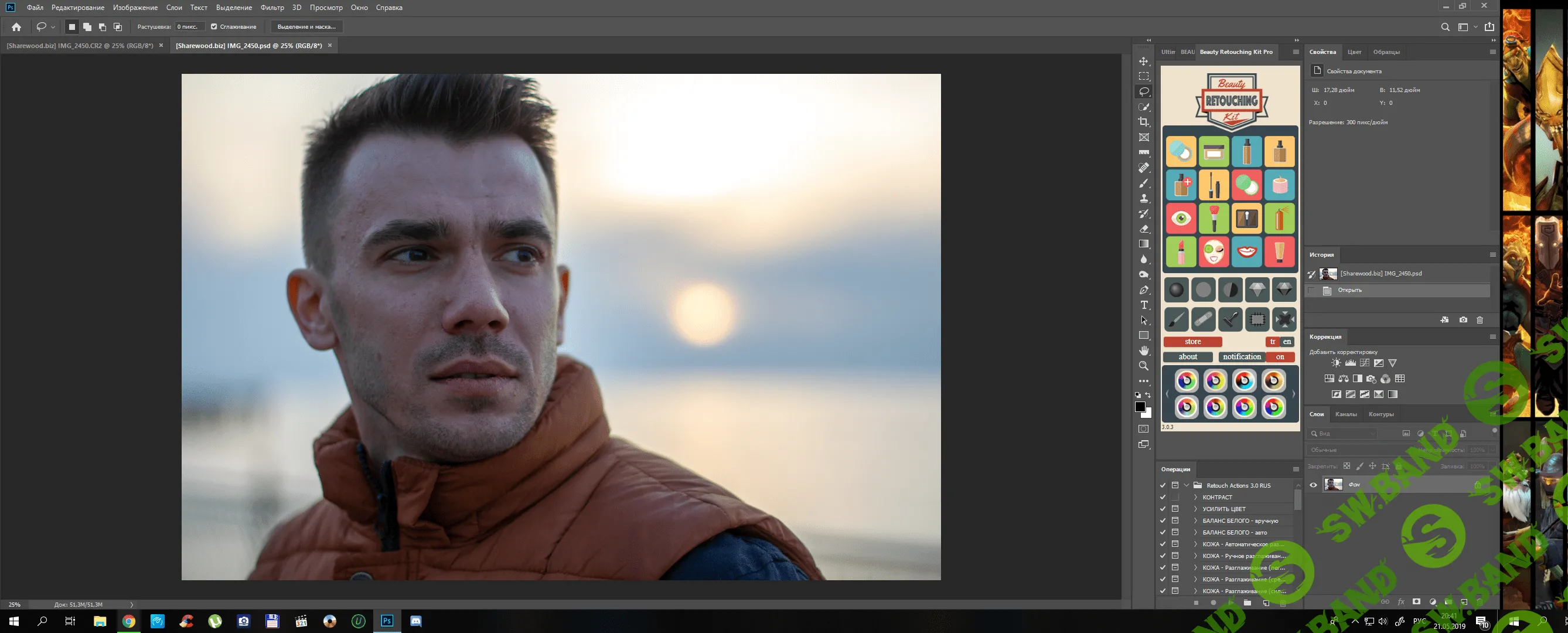1568x633 pixels.
Task: Uncheck the КОНТРАСТ action checkmark
Action: 1163,497
